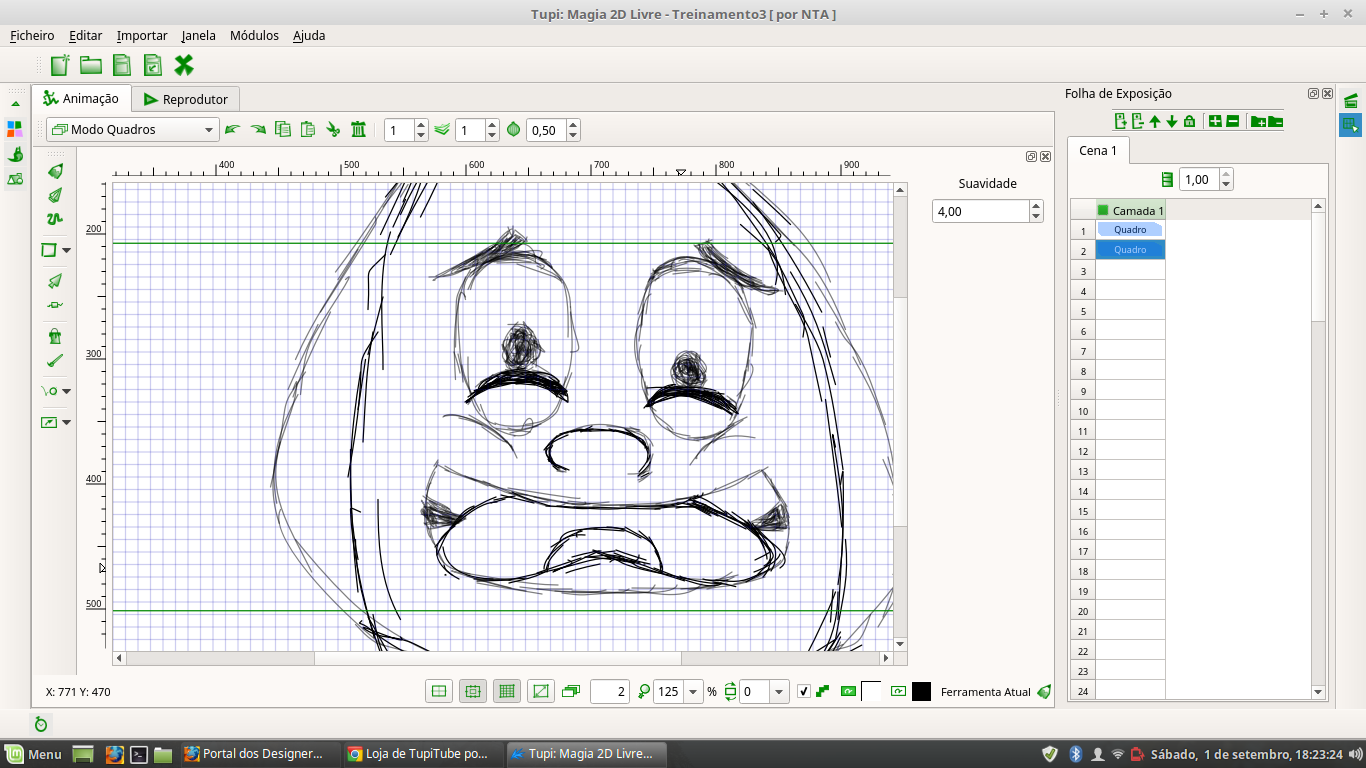Delete using the trash can icon
This screenshot has height=768, width=1366.
pos(359,129)
